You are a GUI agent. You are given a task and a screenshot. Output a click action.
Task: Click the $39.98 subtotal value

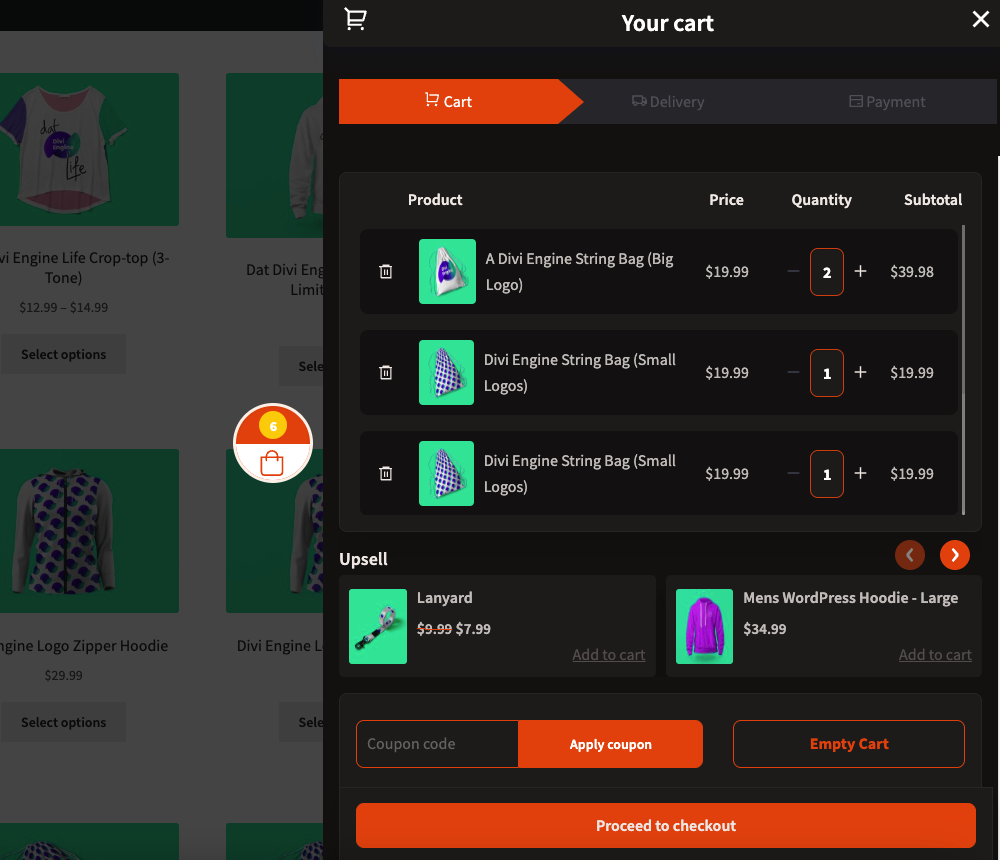(912, 272)
